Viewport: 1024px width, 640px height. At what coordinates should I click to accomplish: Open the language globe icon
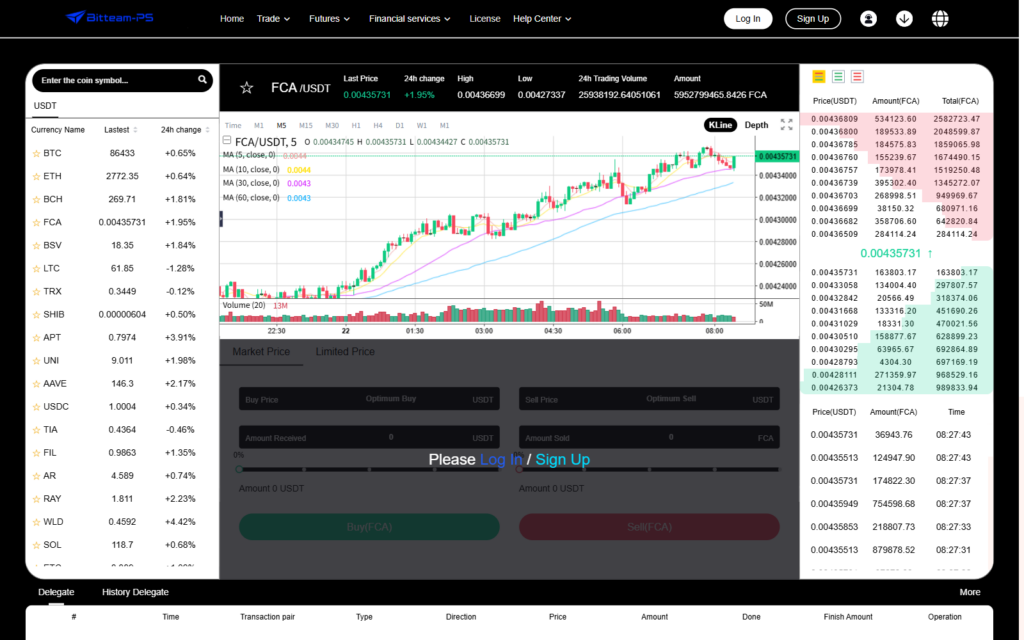tap(940, 19)
